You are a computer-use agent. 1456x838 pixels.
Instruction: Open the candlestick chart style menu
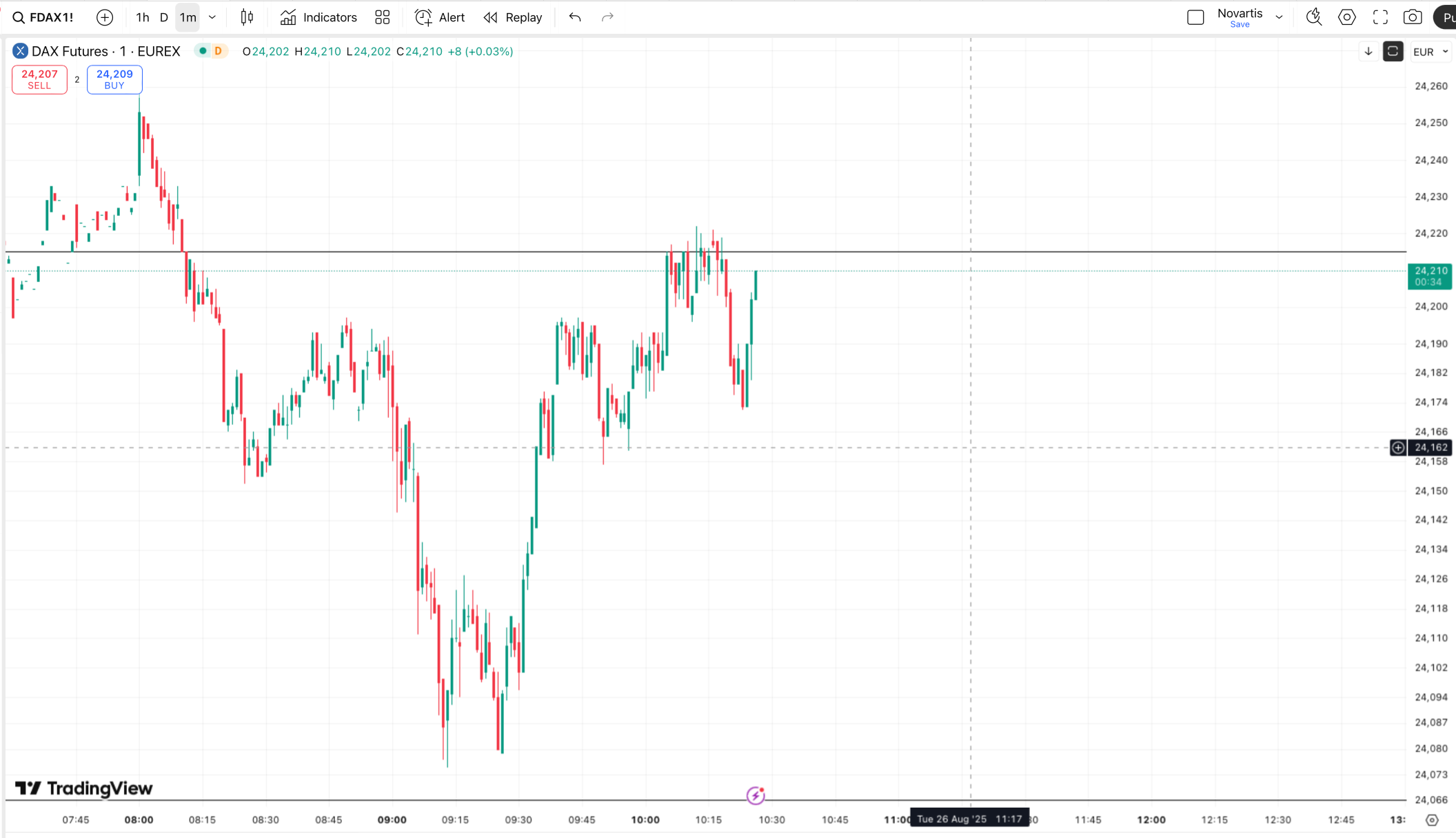[247, 17]
